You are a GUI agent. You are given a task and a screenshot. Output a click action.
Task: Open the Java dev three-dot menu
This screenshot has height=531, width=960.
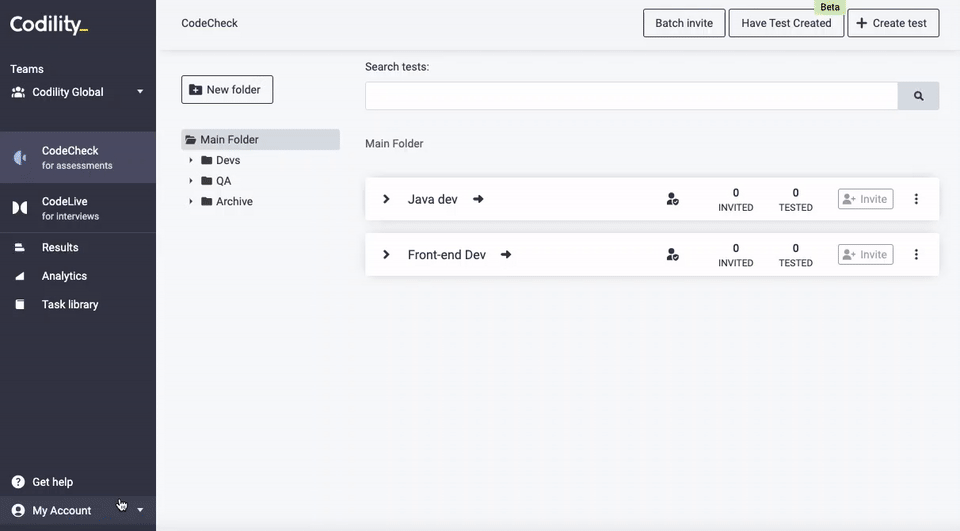coord(916,199)
